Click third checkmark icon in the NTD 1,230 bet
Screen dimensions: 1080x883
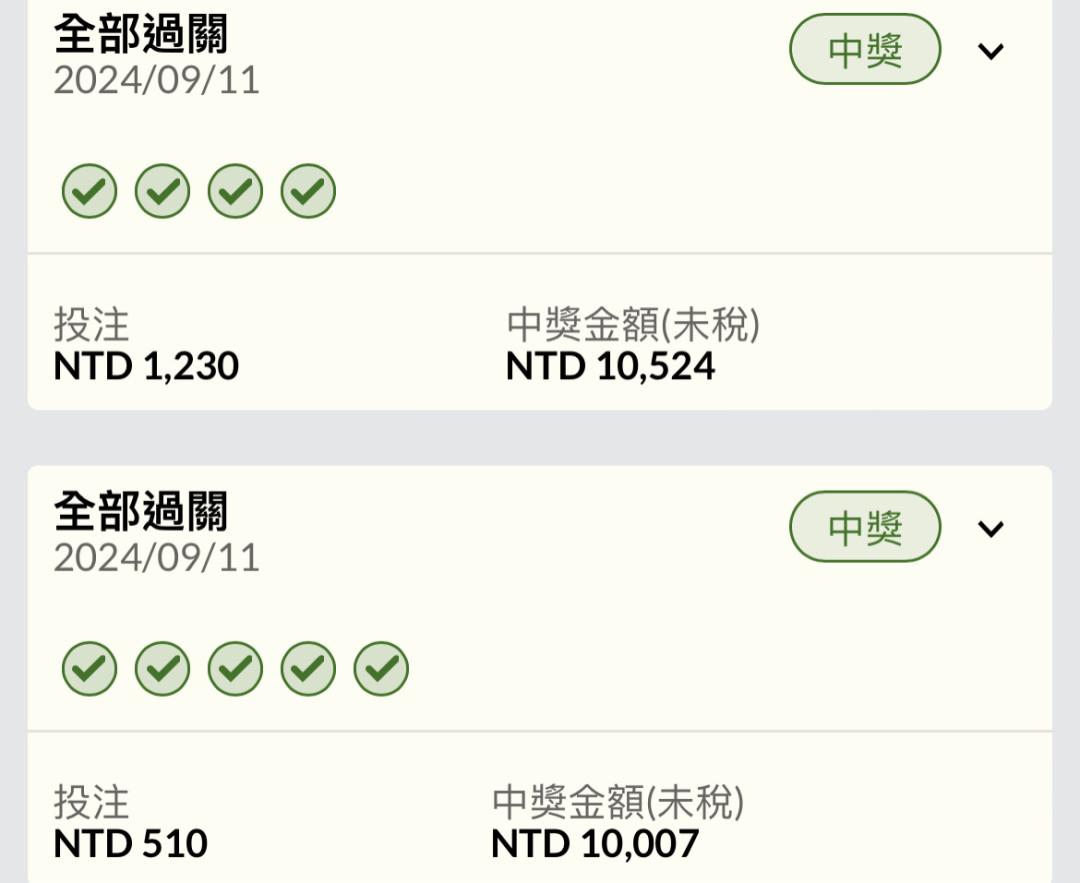click(x=236, y=191)
